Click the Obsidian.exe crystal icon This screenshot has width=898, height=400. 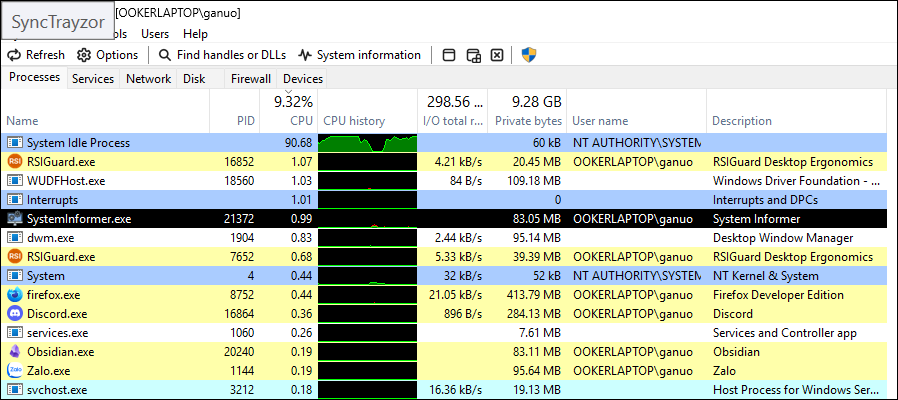click(15, 352)
